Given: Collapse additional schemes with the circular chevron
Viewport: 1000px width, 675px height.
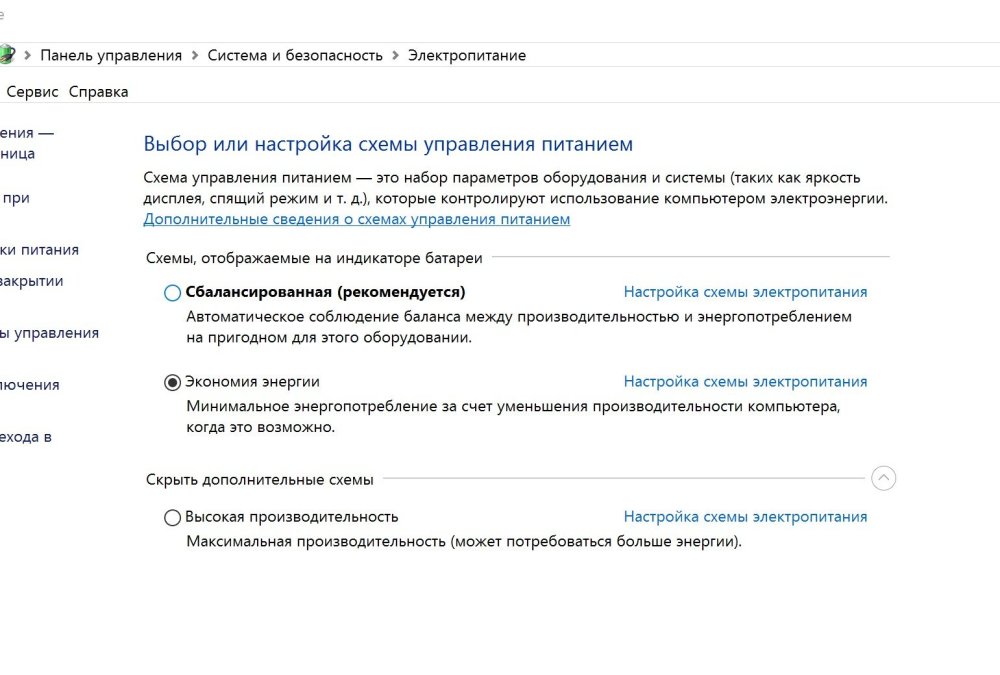Looking at the screenshot, I should [882, 479].
